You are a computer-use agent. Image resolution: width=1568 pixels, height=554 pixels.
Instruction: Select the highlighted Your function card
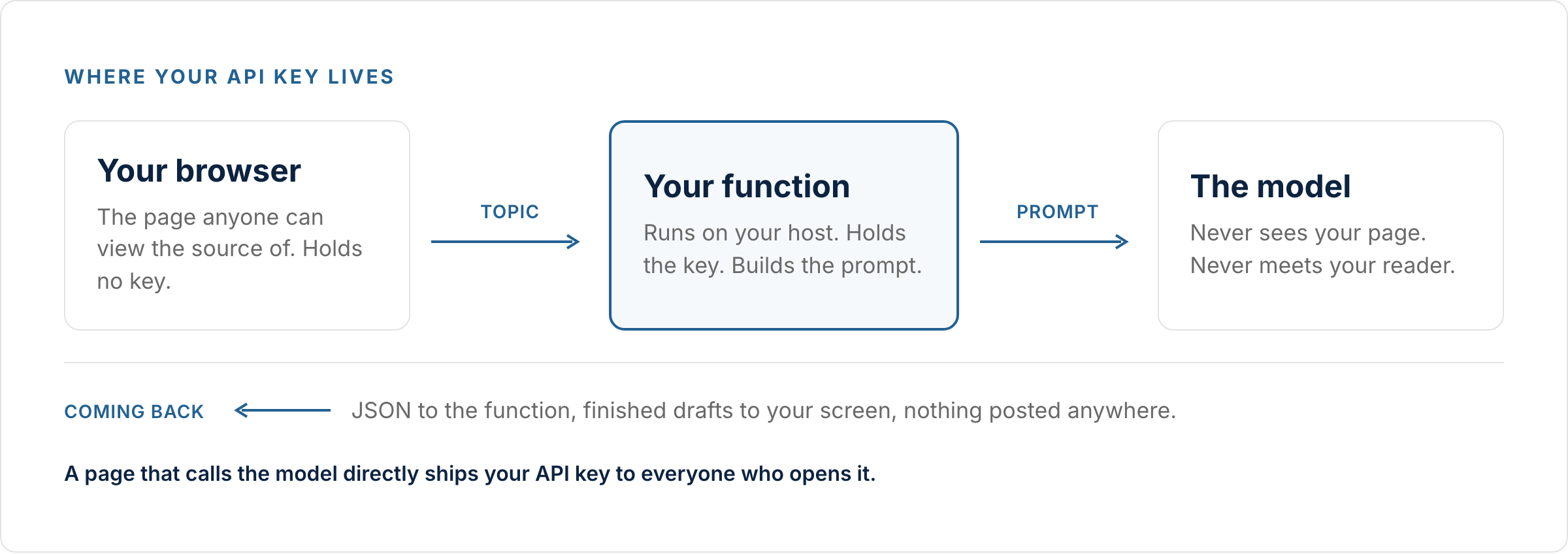tap(784, 225)
